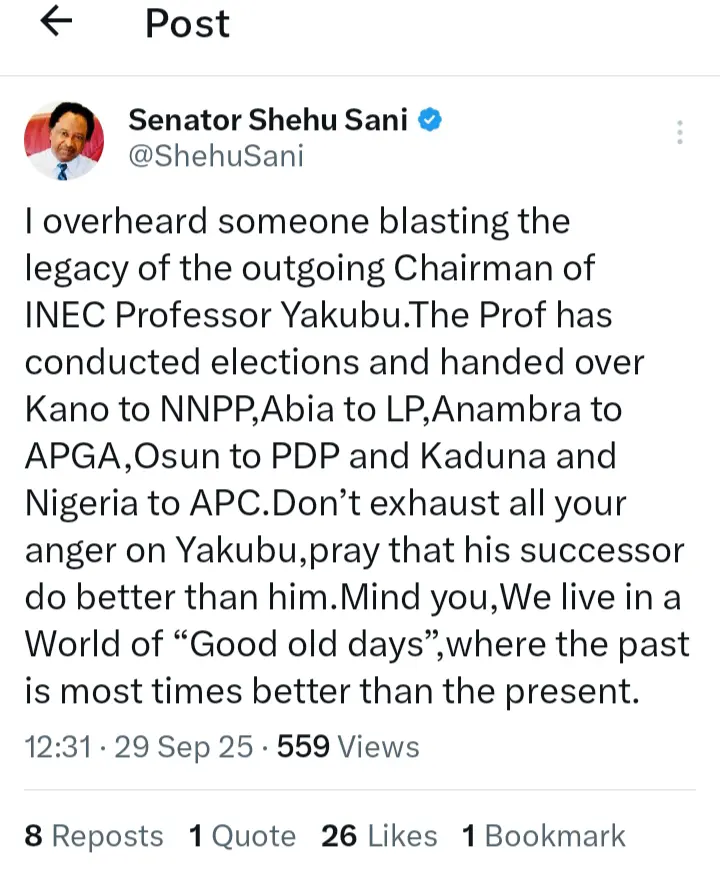The image size is (720, 874).
Task: Click the blue verified badge icon
Action: pos(431,121)
